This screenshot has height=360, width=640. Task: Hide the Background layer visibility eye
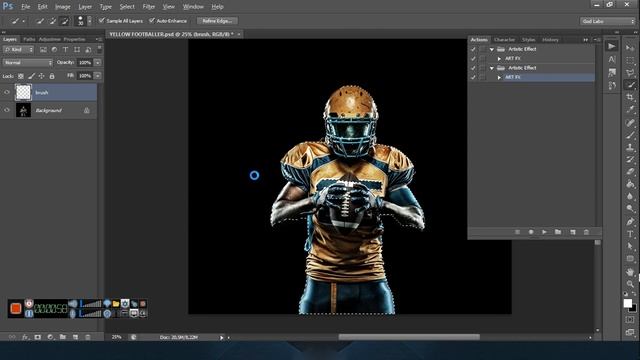(7, 110)
